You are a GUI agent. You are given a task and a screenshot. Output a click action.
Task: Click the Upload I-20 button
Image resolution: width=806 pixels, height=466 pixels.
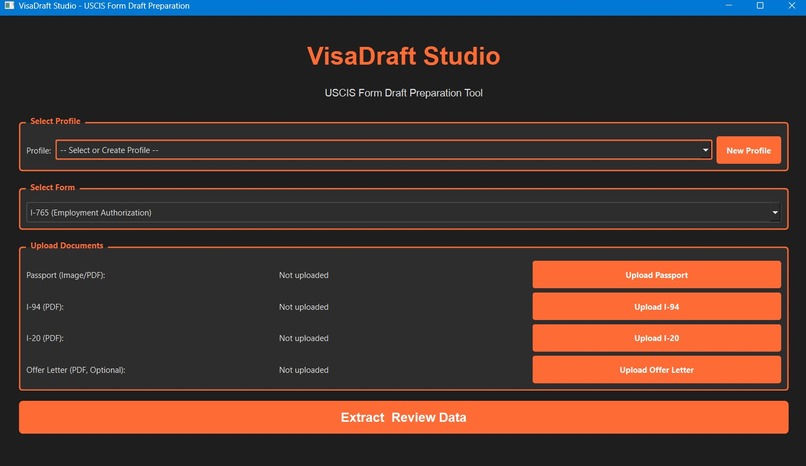tap(656, 338)
